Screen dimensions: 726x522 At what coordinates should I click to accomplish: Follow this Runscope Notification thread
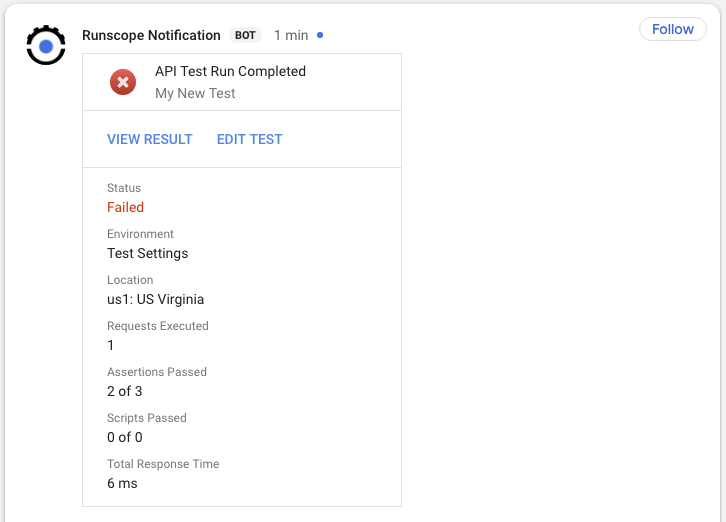click(672, 29)
